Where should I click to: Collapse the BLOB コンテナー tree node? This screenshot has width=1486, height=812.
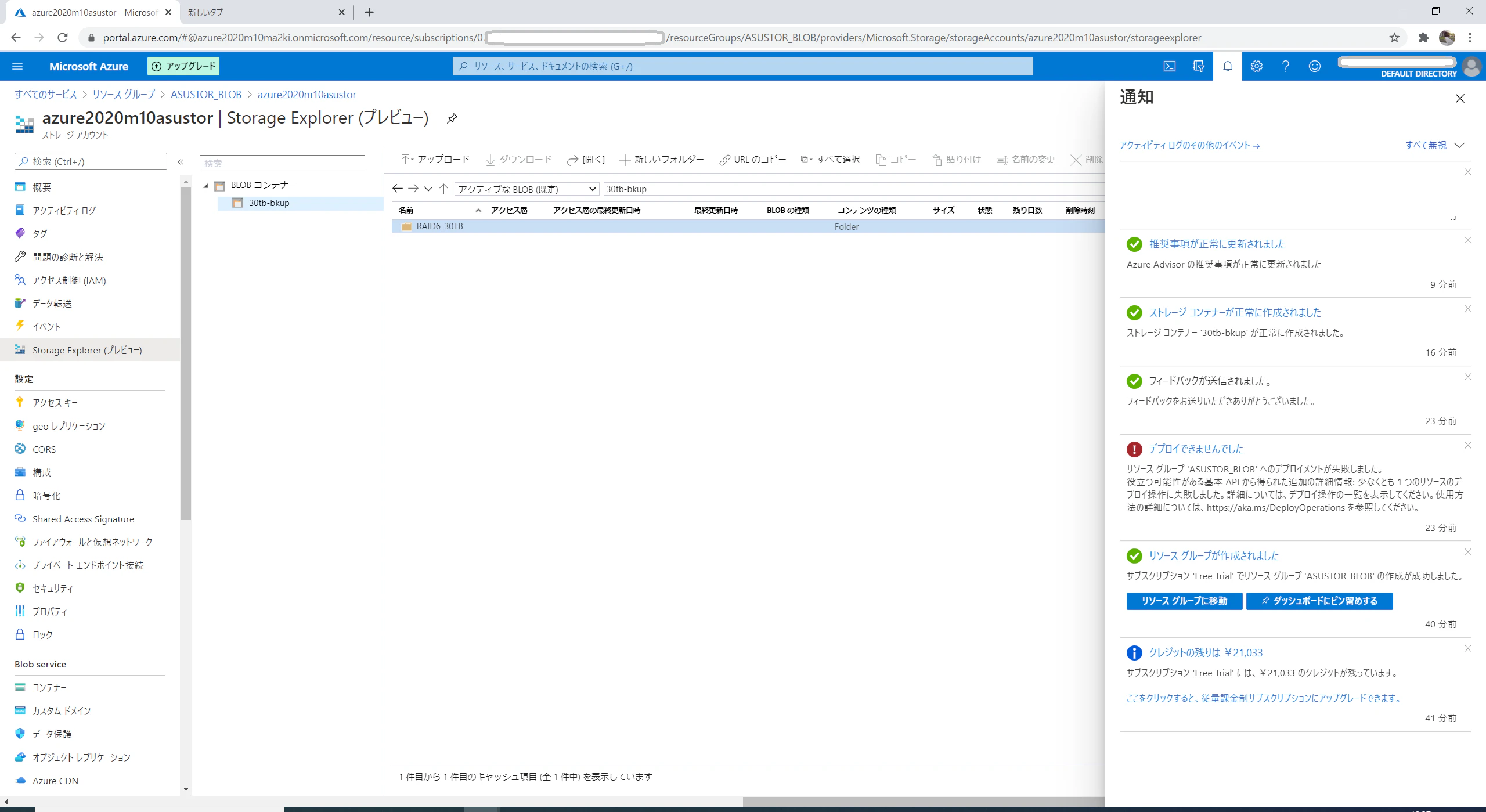coord(206,186)
